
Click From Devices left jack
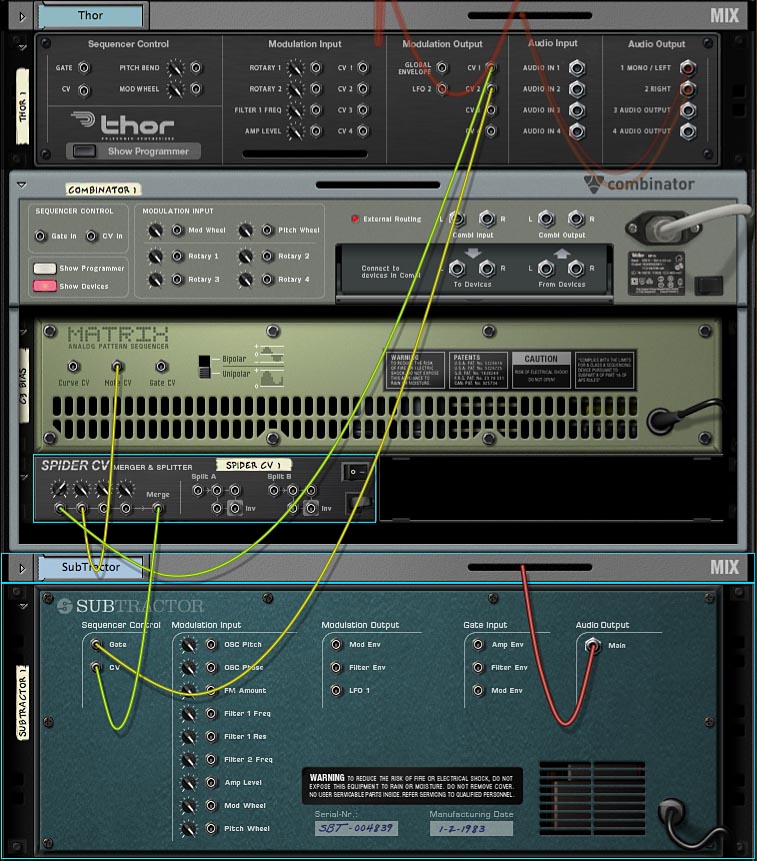point(546,268)
